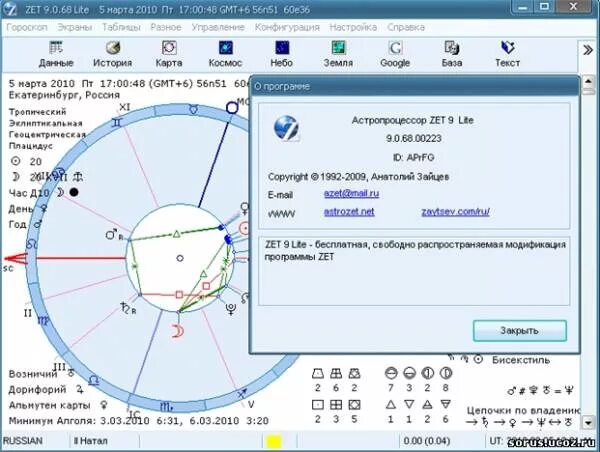This screenshot has width=600, height=452.
Task: Click the Альмутен карты label
Action: [x=49, y=405]
